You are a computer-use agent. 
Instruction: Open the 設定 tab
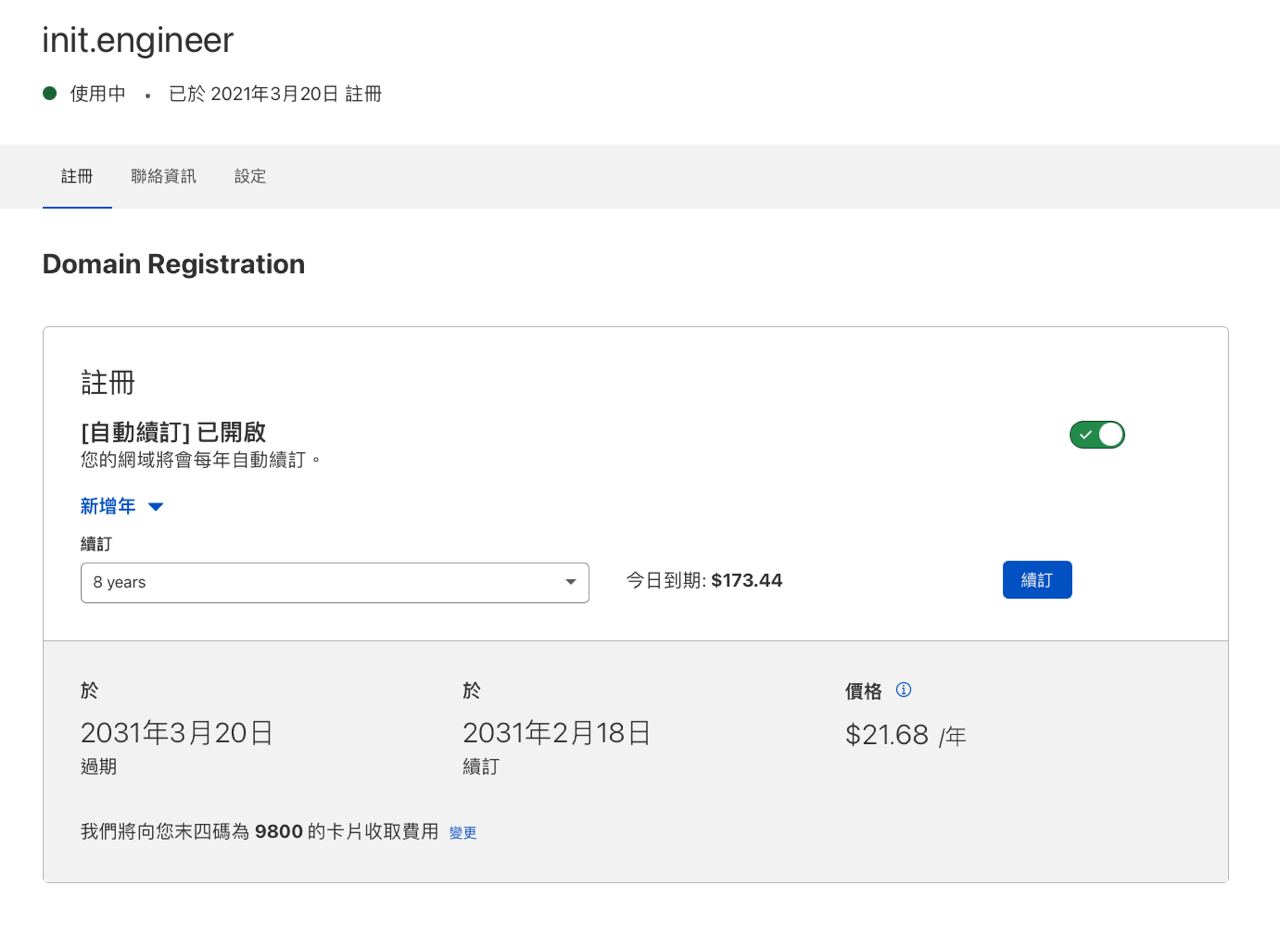[250, 177]
